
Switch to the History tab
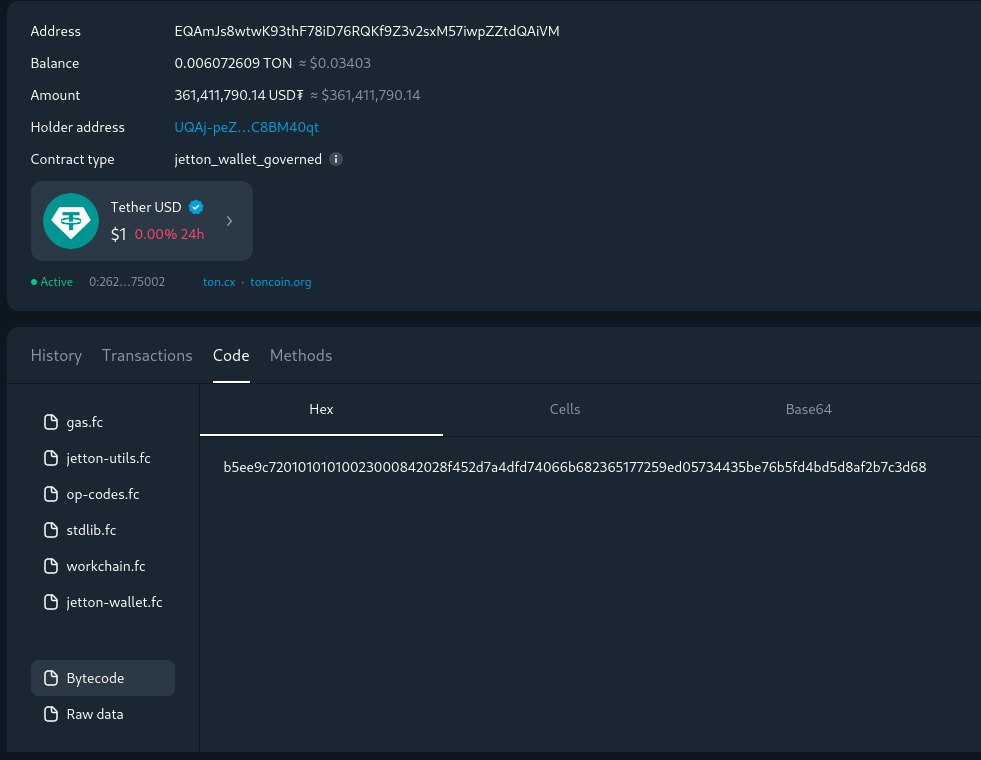[56, 355]
